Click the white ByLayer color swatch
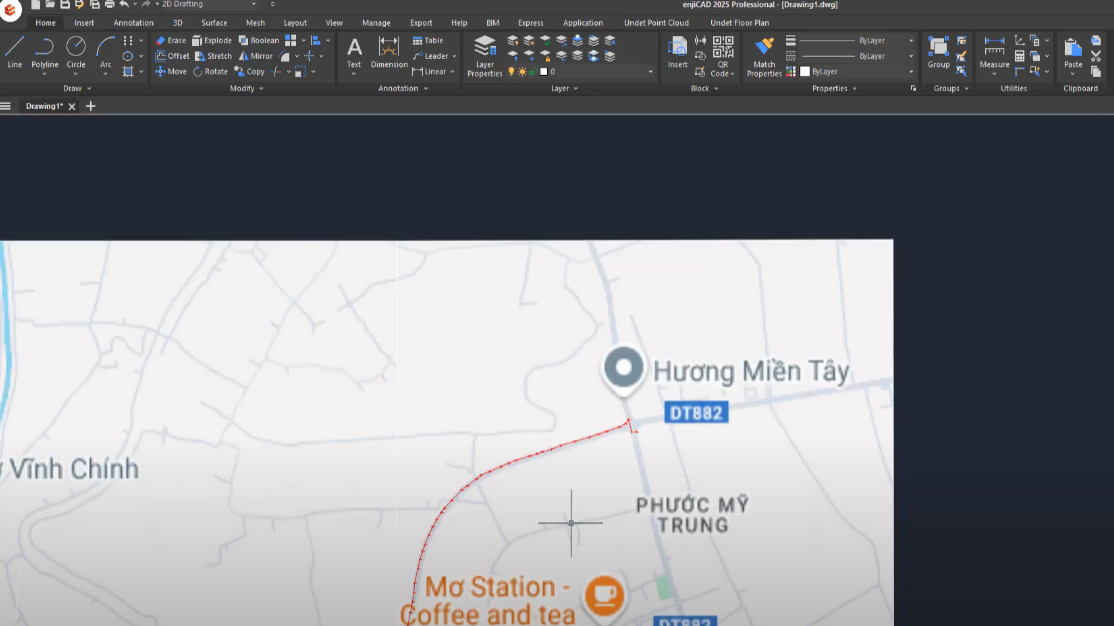Image resolution: width=1114 pixels, height=626 pixels. click(805, 72)
